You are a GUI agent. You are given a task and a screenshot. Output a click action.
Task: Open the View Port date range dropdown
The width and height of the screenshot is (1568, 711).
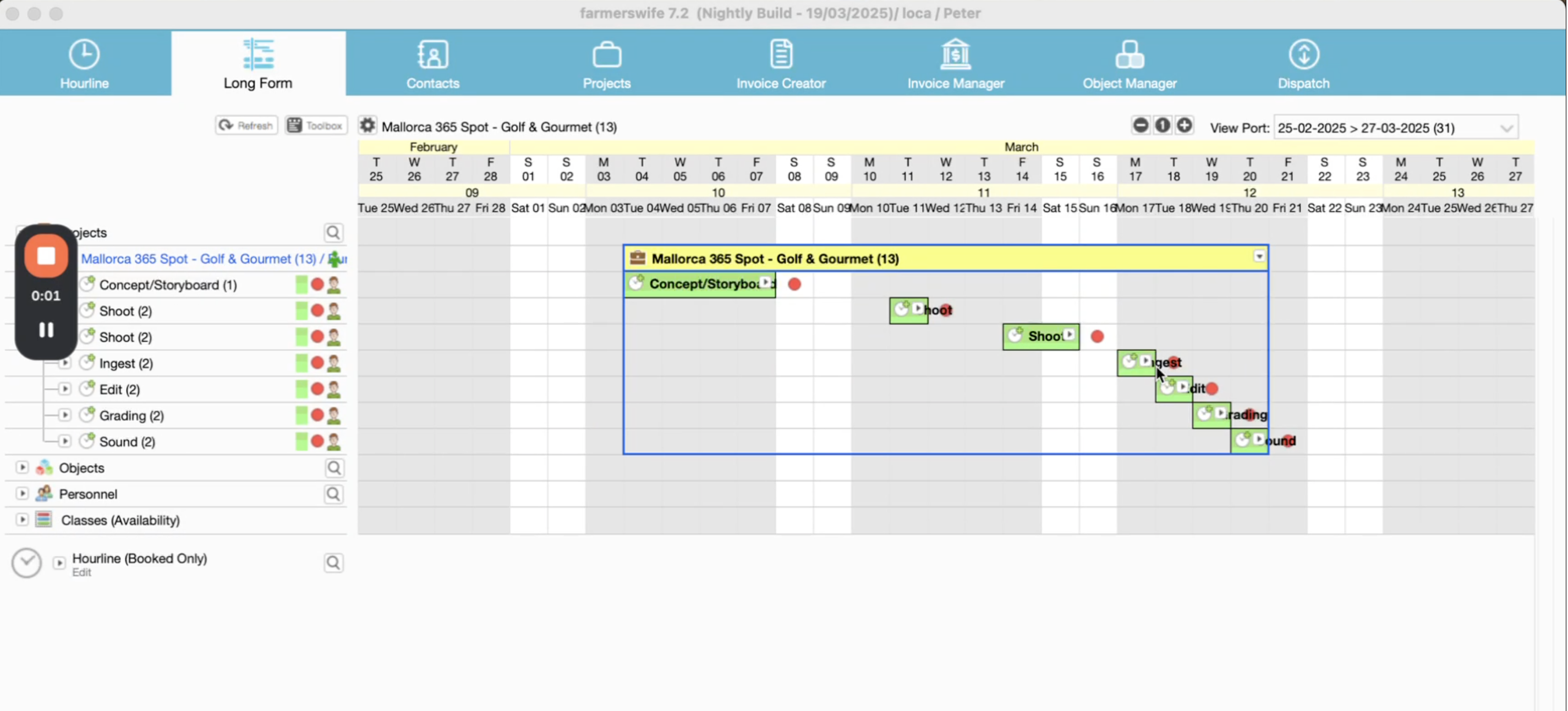pyautogui.click(x=1506, y=128)
